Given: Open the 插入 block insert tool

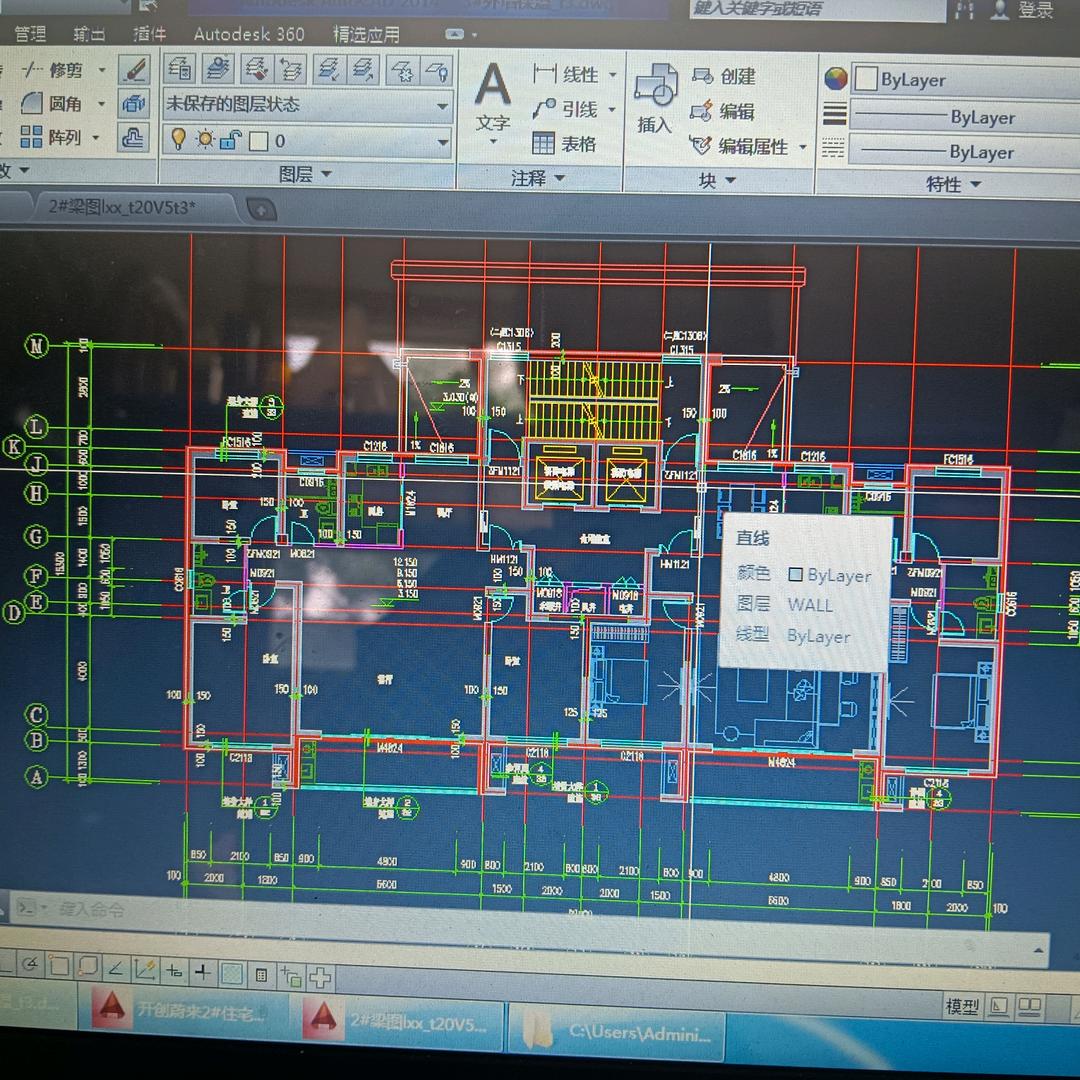Looking at the screenshot, I should (655, 98).
